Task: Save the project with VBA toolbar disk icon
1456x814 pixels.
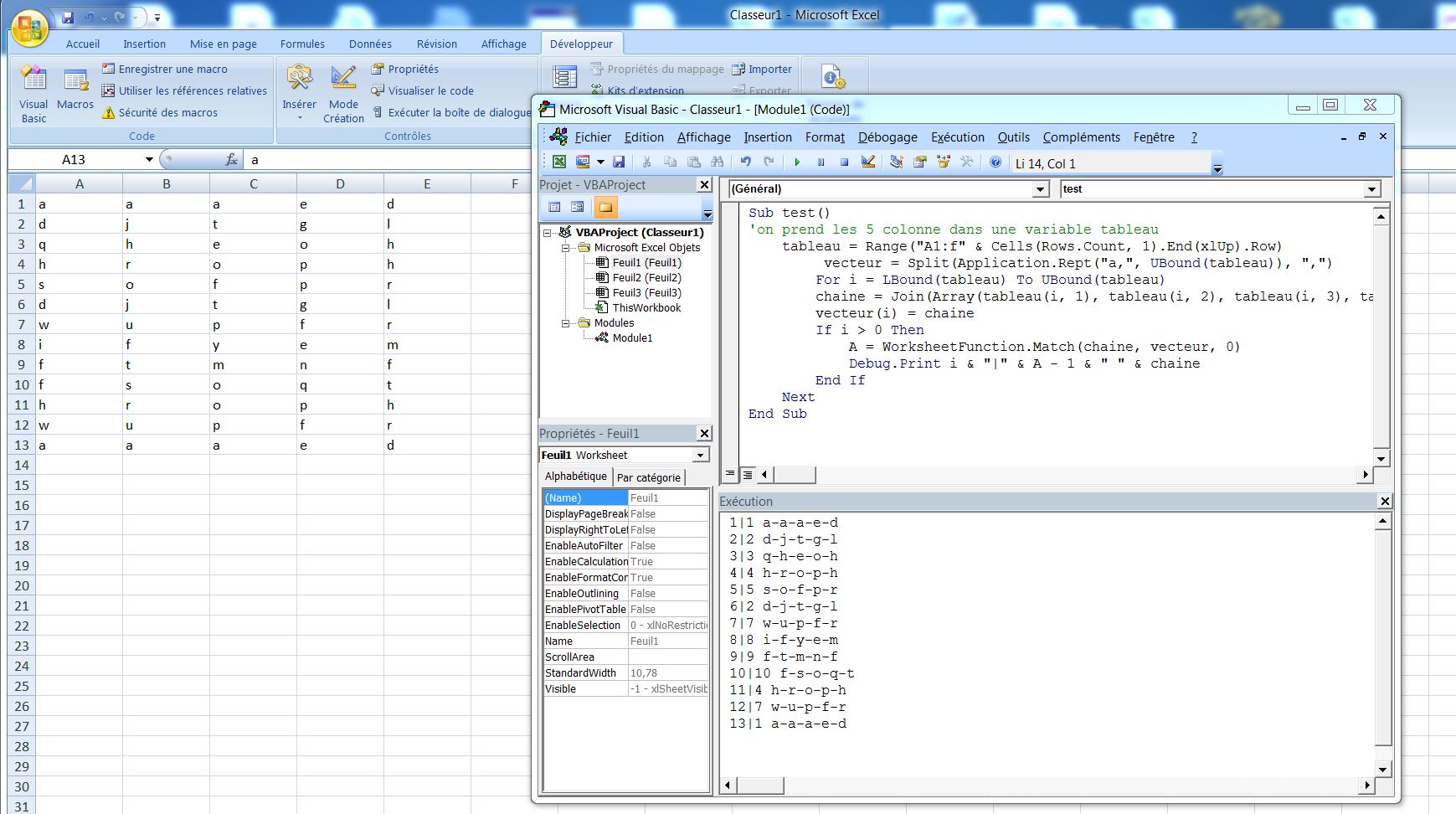Action: click(x=619, y=162)
